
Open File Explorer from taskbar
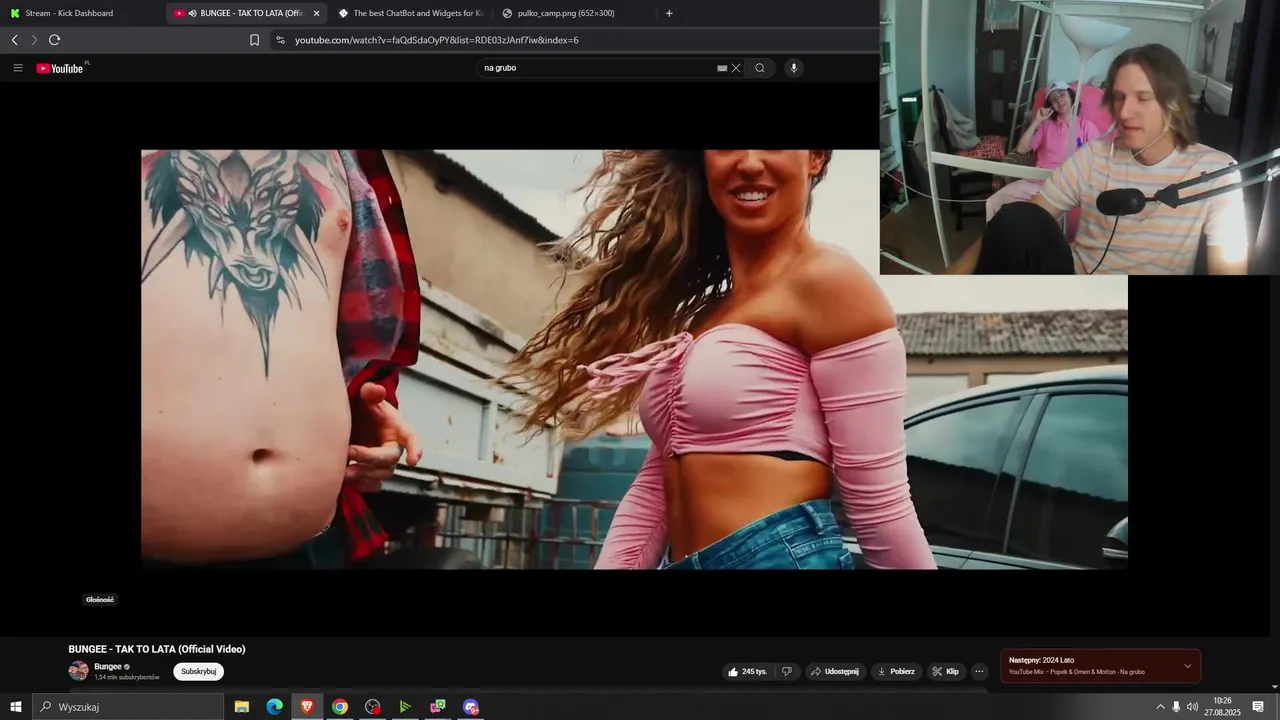(x=242, y=707)
